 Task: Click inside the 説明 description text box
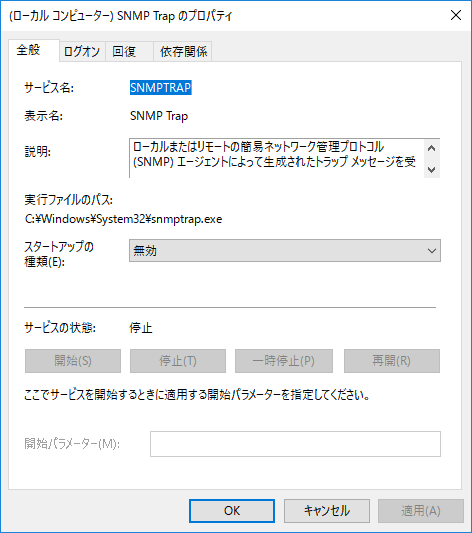276,158
